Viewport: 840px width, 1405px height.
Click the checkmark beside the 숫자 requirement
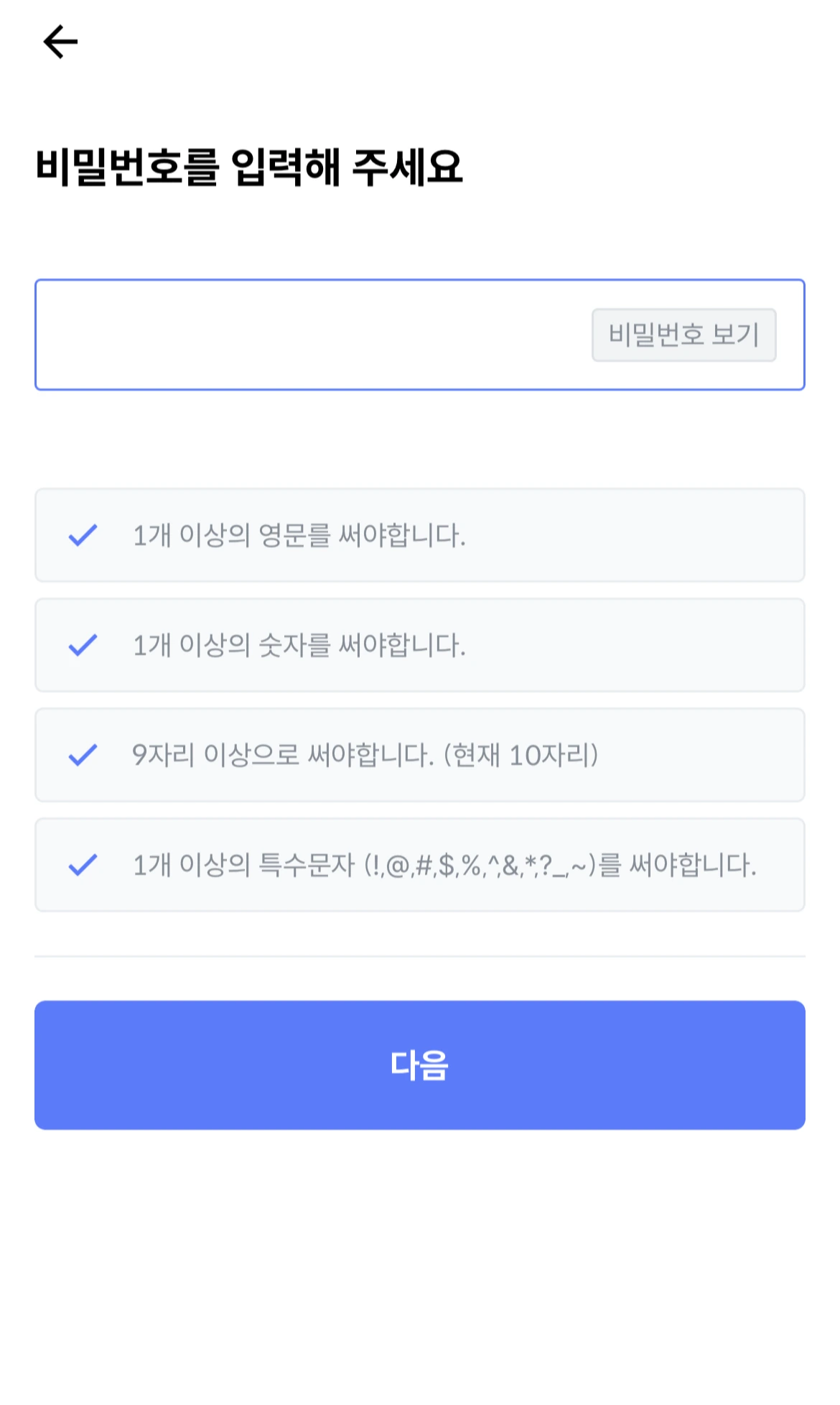(83, 645)
